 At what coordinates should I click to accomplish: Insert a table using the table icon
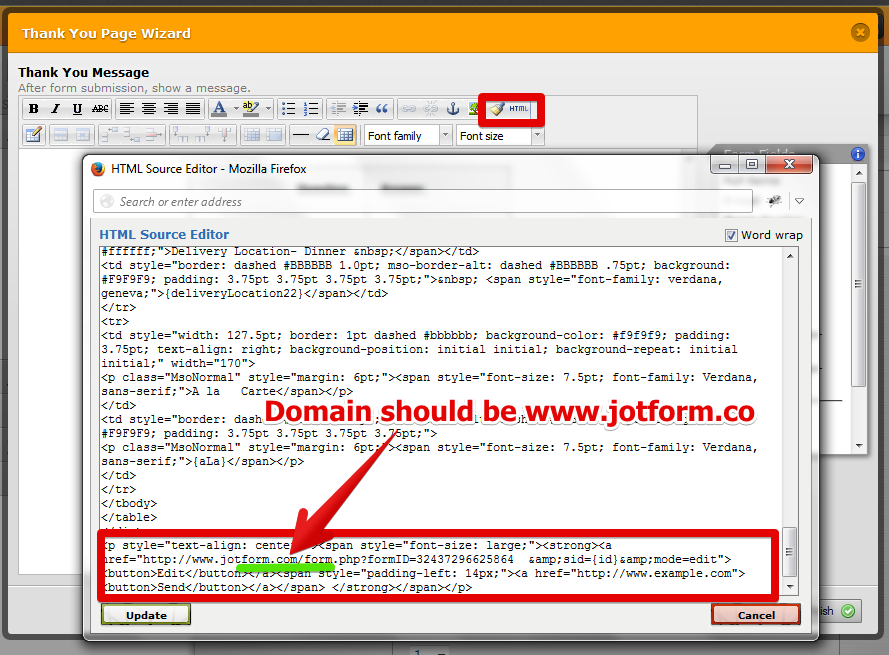coord(345,133)
